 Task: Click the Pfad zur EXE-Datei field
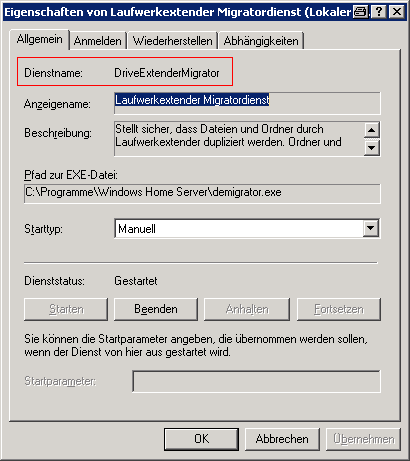[202, 193]
